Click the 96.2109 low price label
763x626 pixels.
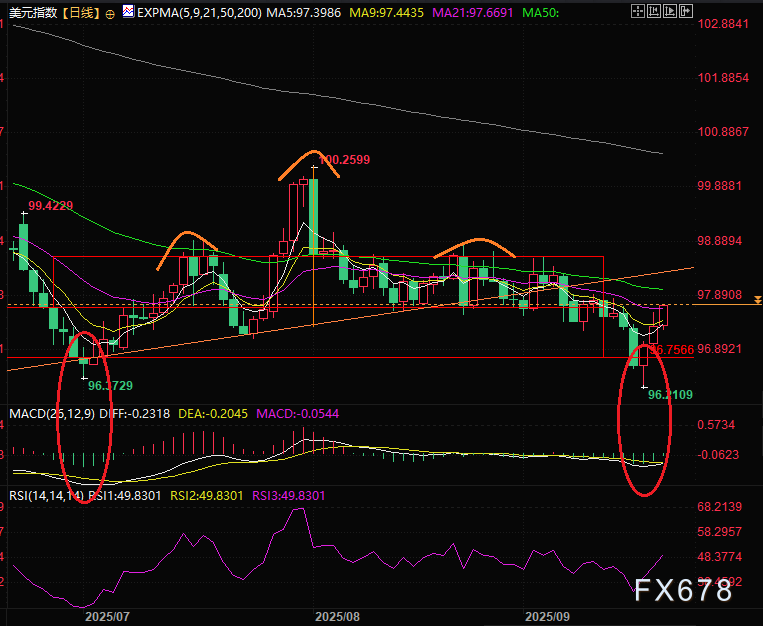(x=670, y=395)
